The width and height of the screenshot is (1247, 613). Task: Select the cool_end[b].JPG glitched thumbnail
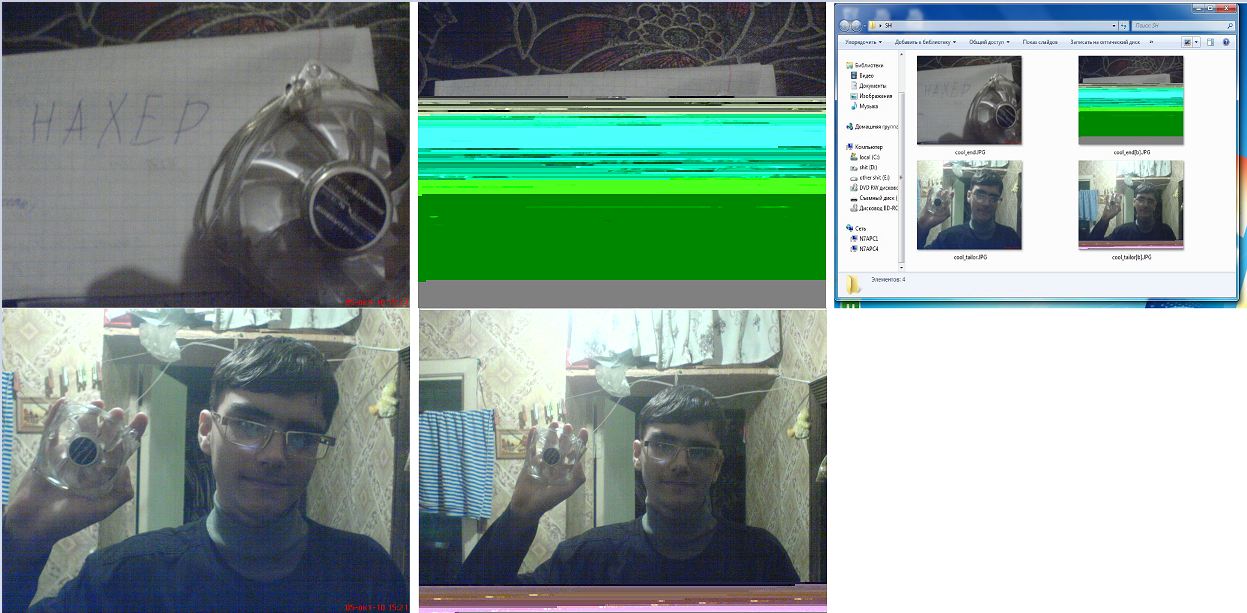click(x=1131, y=100)
